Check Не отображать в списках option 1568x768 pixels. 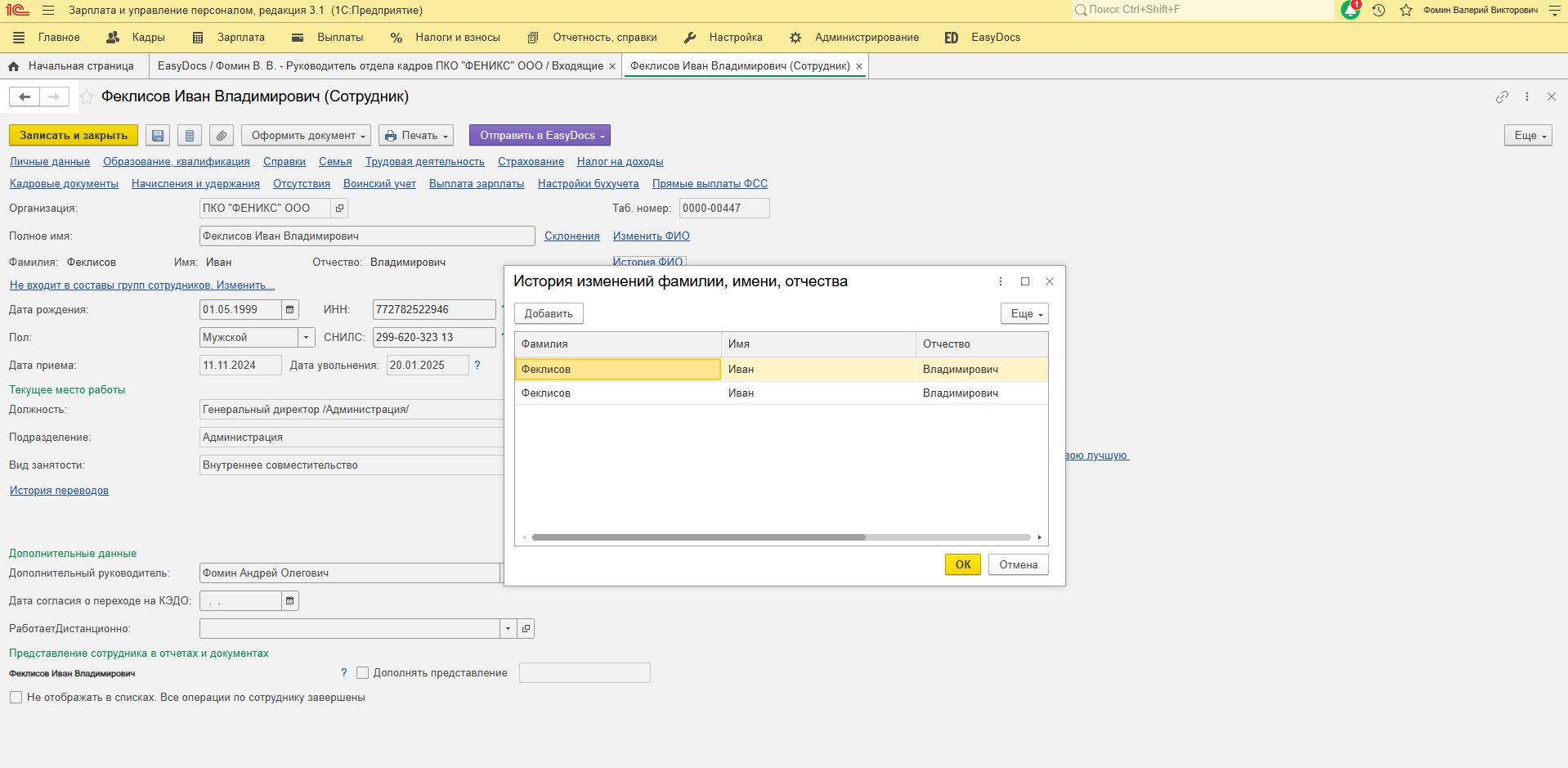click(x=16, y=698)
